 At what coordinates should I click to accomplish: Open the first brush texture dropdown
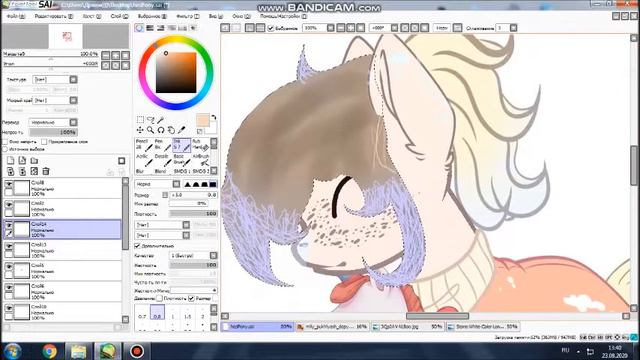186,224
